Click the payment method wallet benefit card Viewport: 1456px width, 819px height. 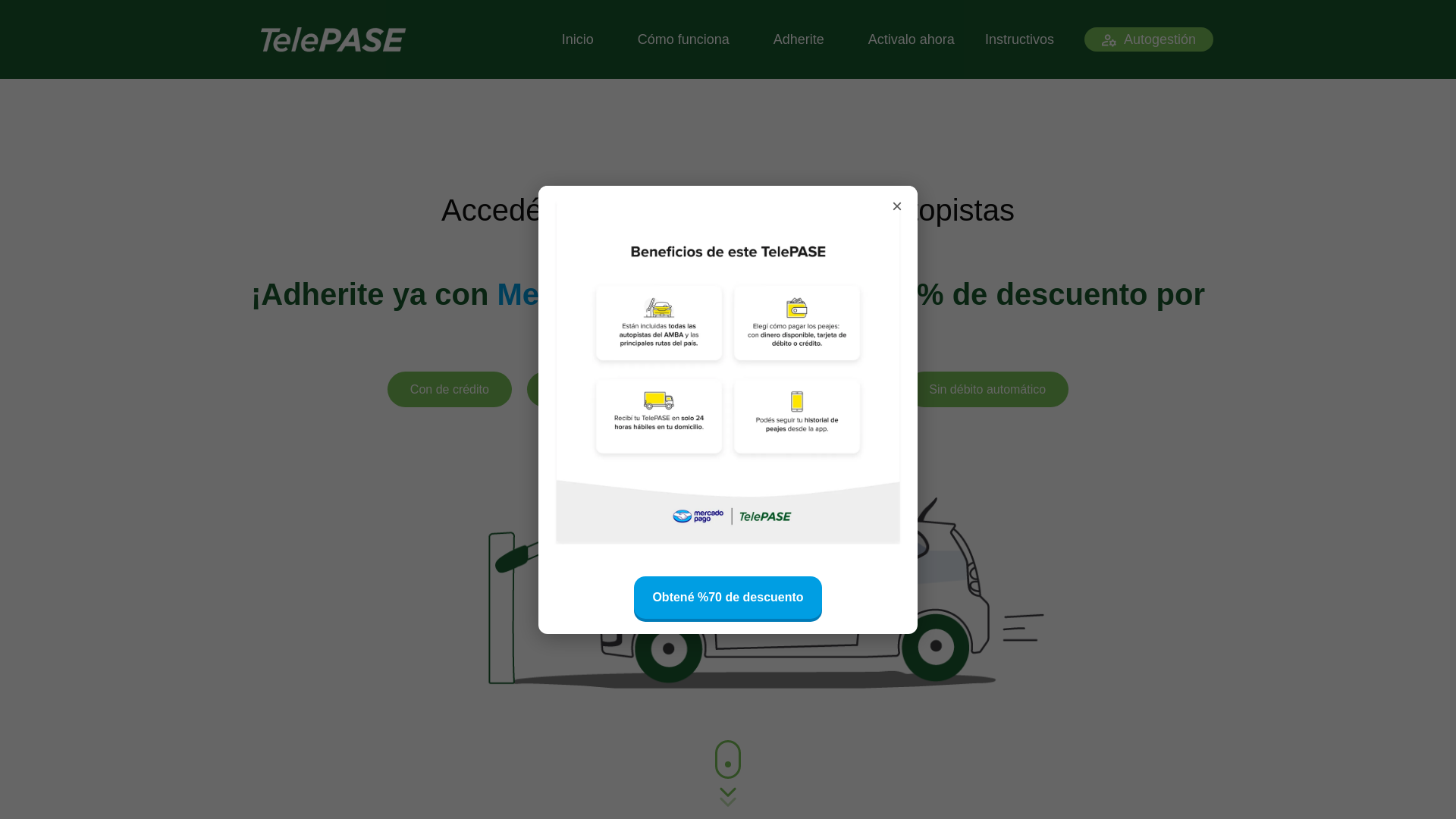point(797,323)
